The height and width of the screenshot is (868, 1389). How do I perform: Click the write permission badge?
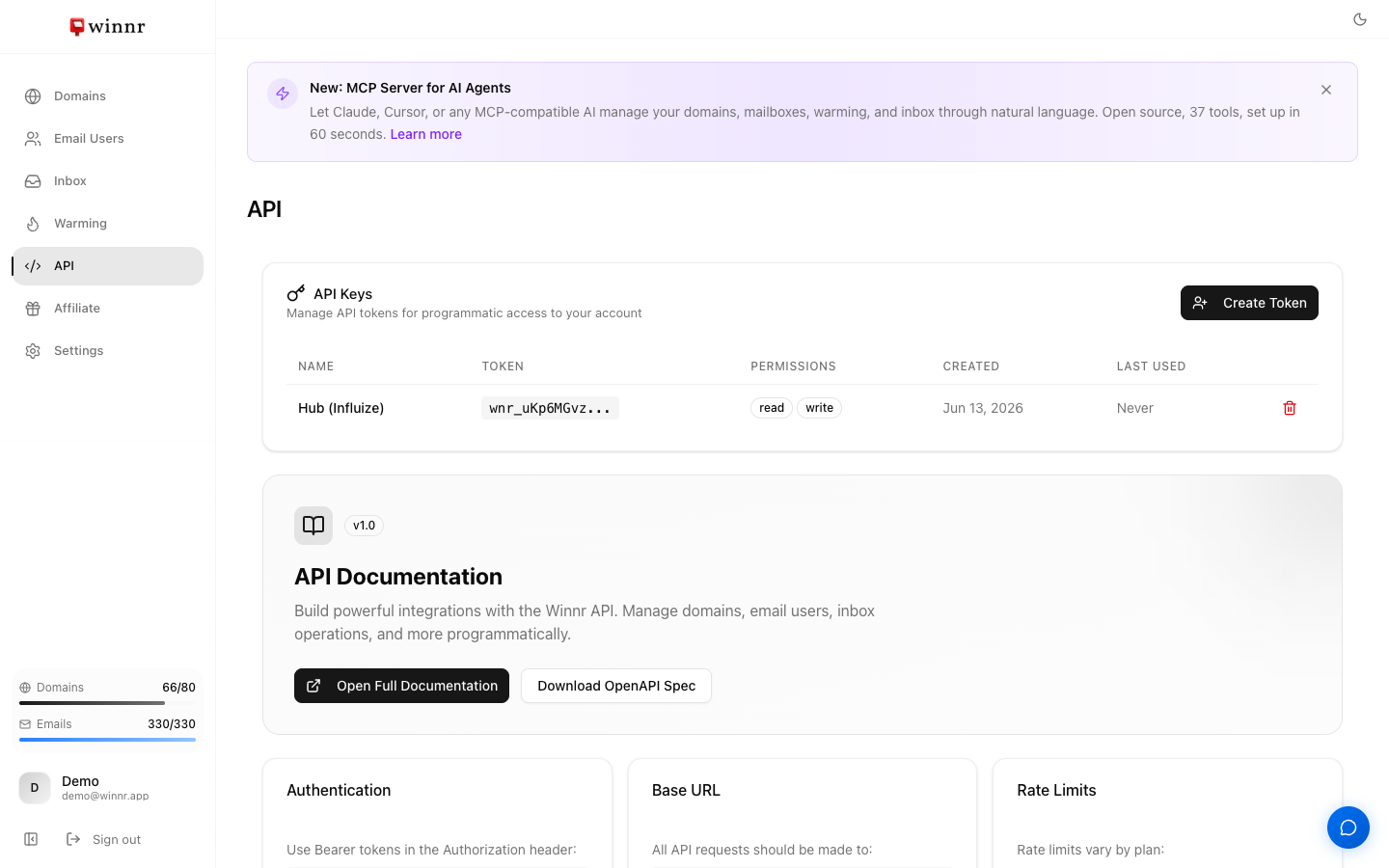[820, 408]
